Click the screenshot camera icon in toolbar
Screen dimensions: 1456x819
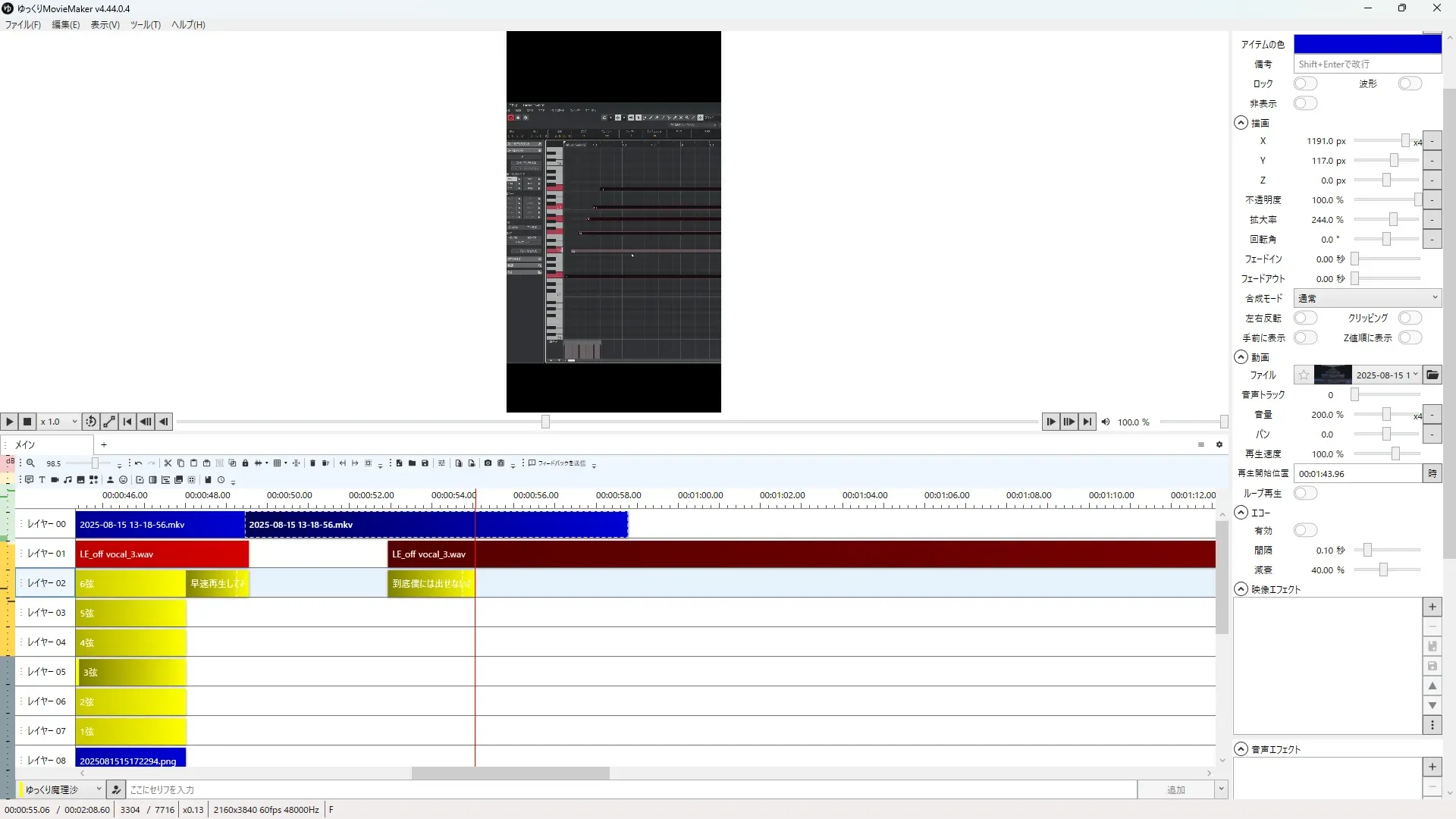click(x=488, y=463)
